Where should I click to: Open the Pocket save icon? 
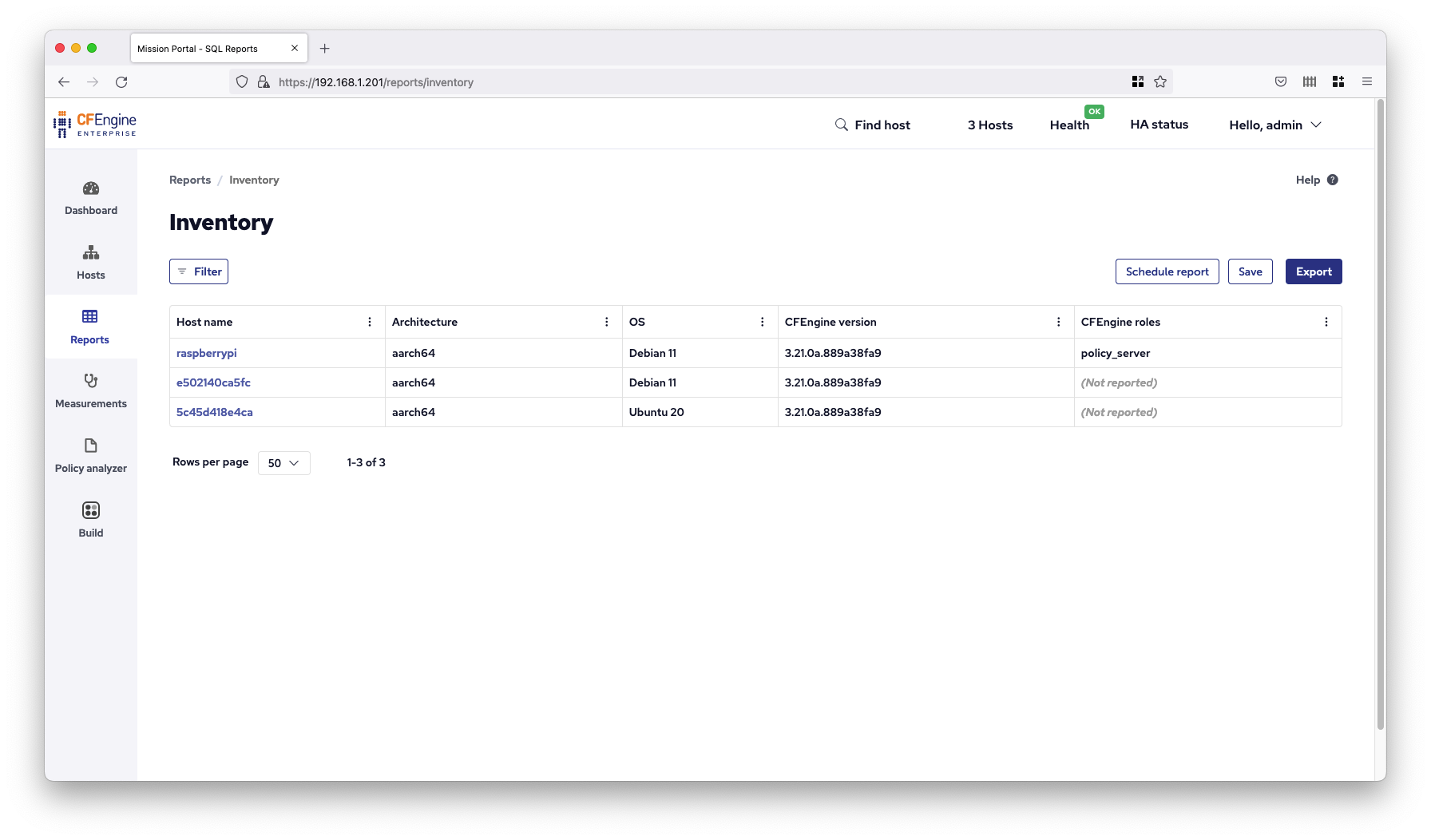coord(1281,81)
